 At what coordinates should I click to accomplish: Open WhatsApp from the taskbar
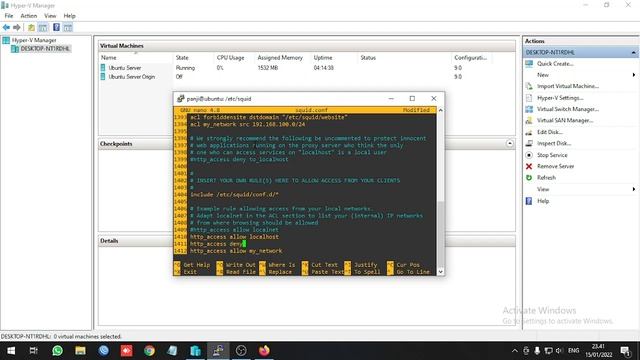57,351
